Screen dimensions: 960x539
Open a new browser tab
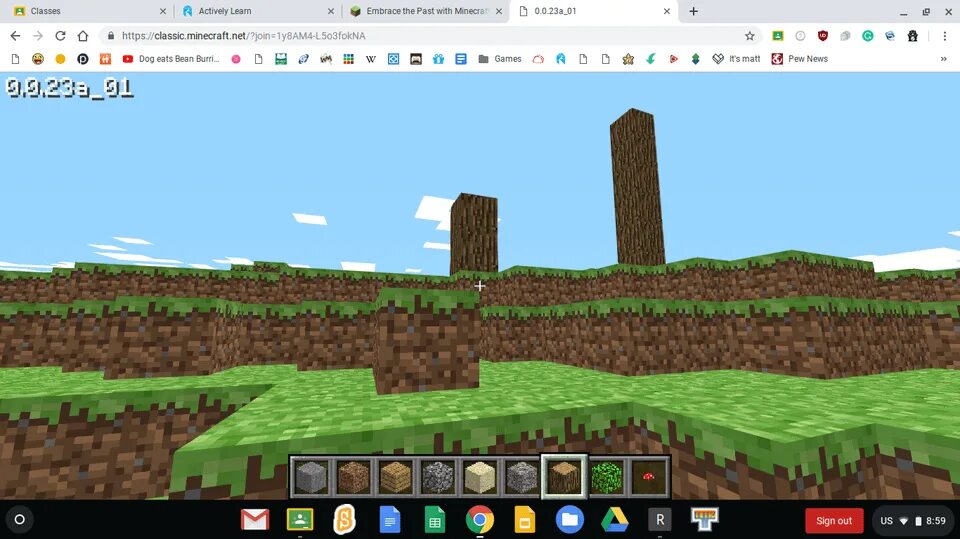tap(693, 11)
